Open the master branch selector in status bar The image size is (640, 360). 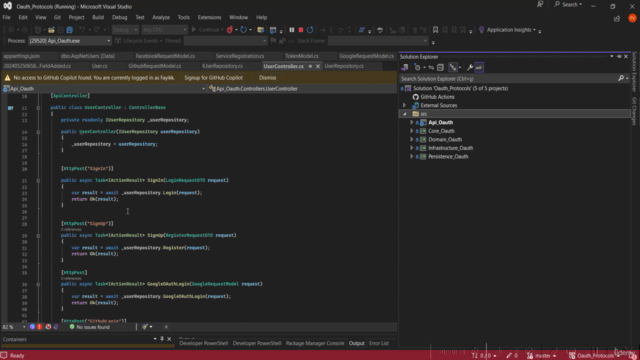point(541,356)
